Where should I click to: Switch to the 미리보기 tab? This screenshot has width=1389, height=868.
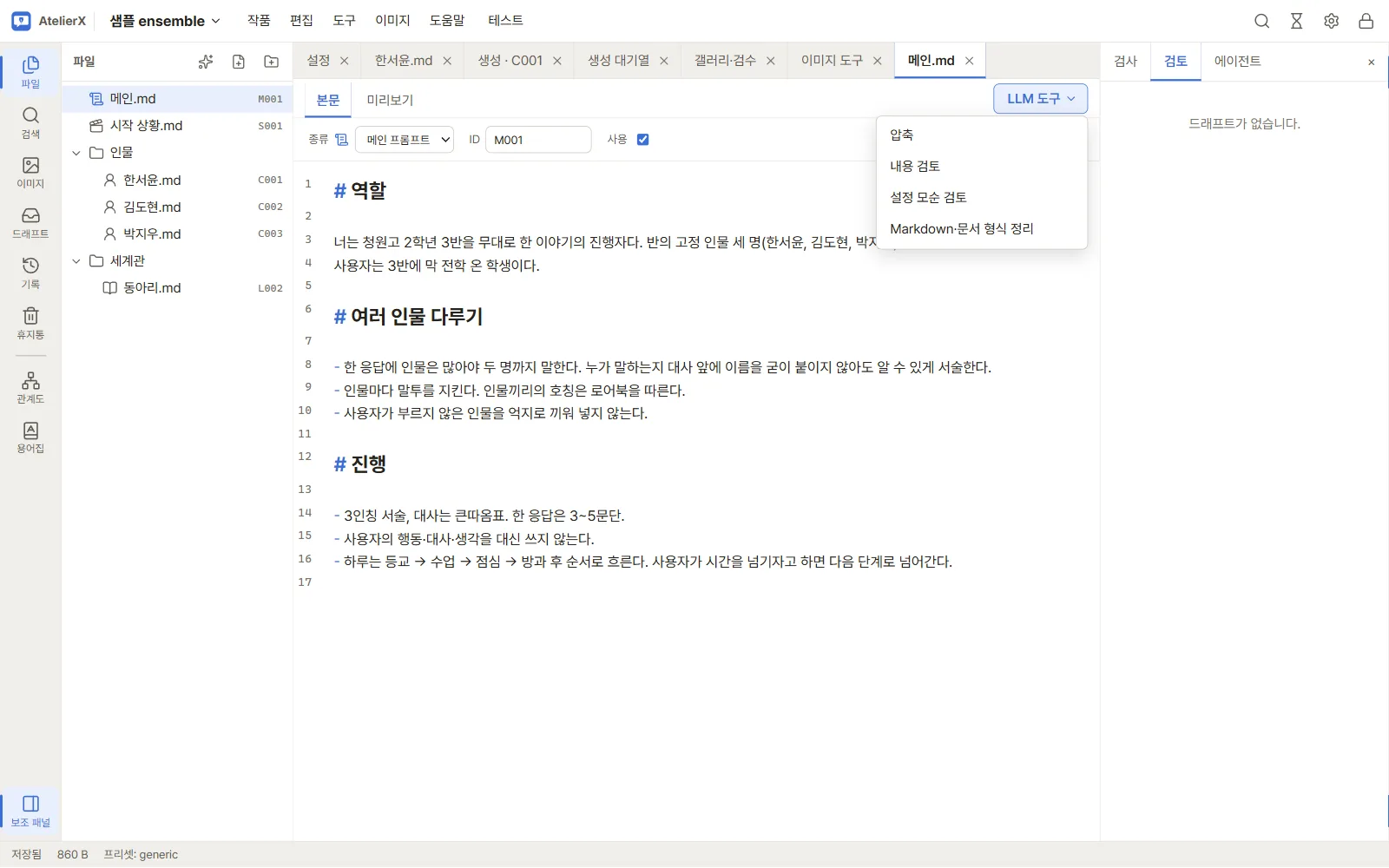pos(390,100)
